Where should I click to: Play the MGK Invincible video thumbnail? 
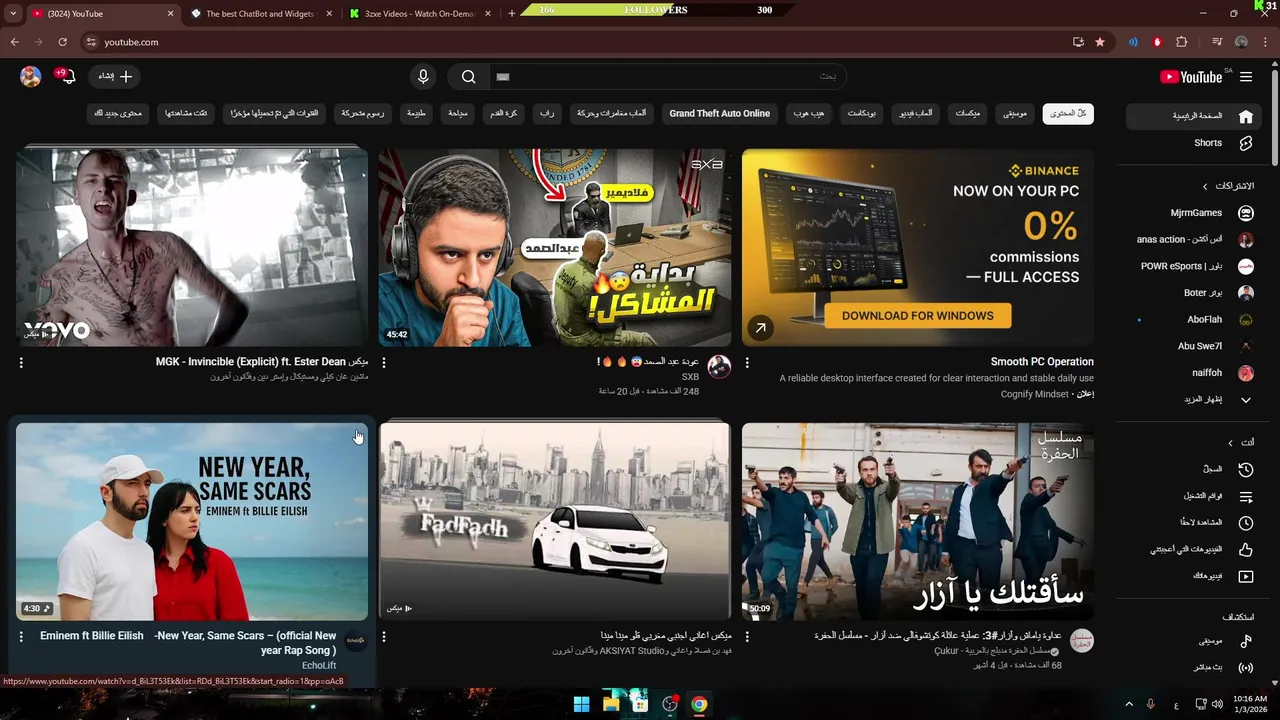click(192, 248)
